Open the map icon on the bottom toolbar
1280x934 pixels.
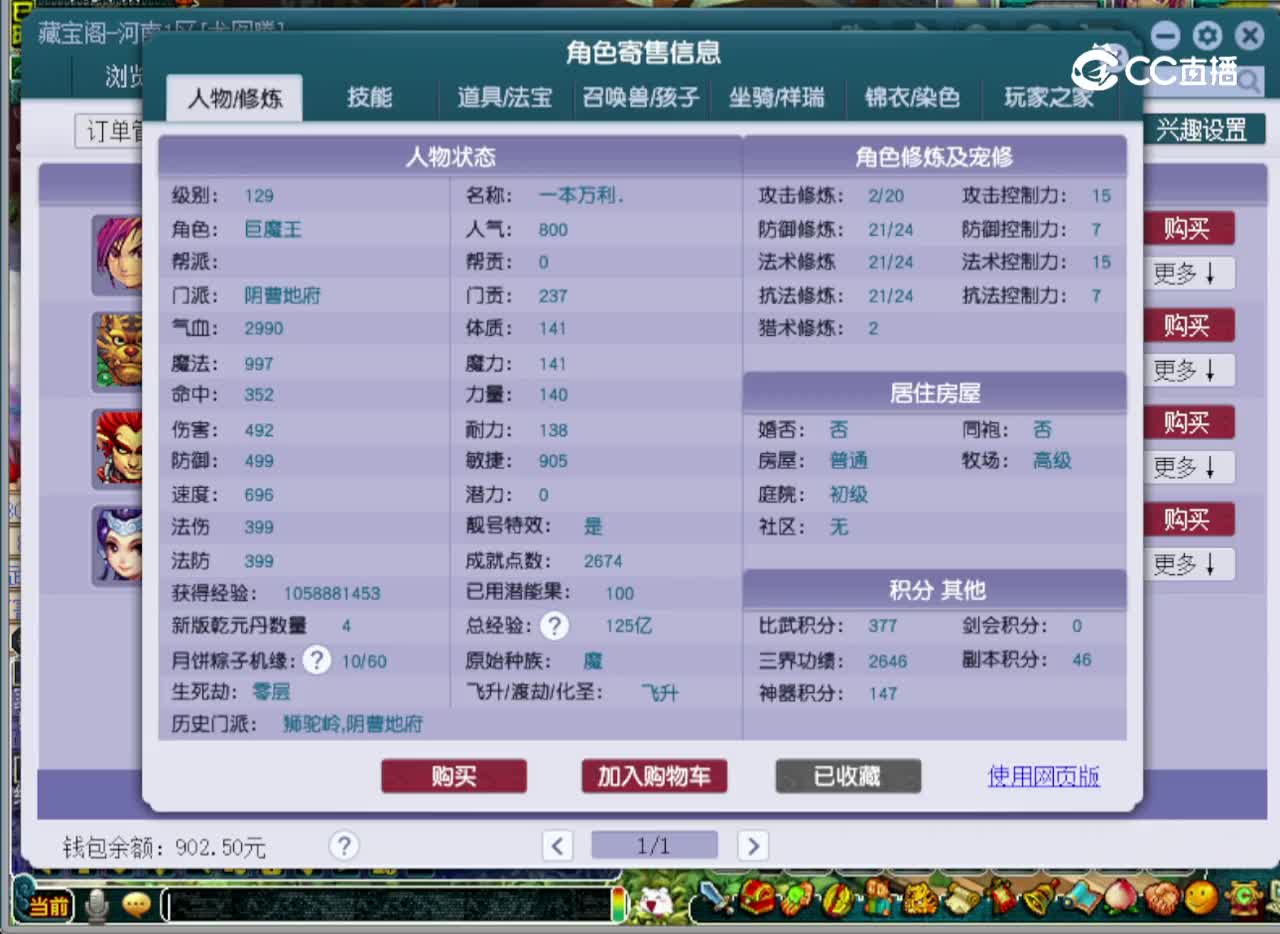point(1082,898)
